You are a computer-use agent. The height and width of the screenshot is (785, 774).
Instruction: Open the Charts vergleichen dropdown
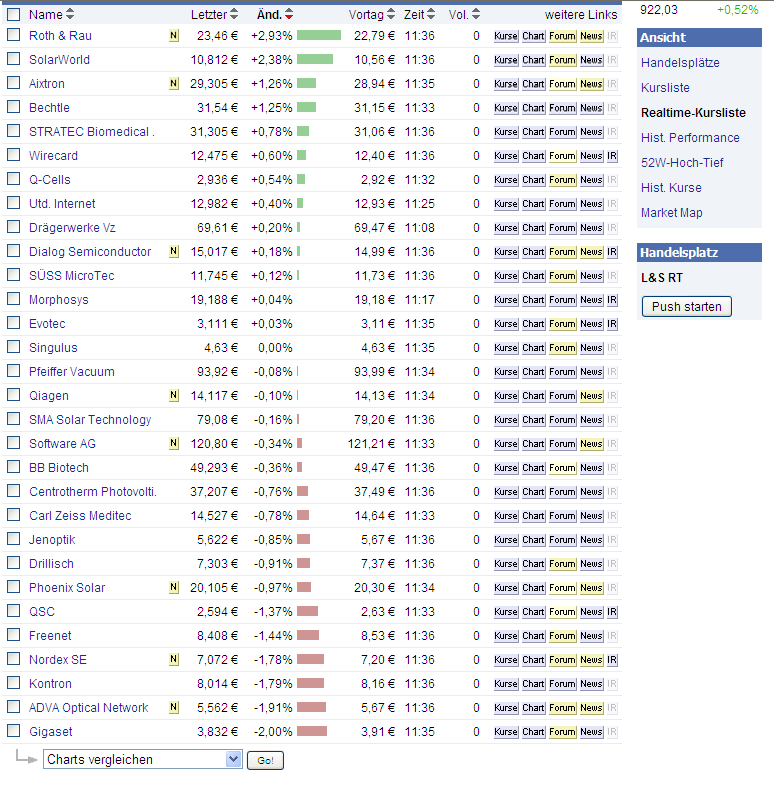tap(143, 759)
